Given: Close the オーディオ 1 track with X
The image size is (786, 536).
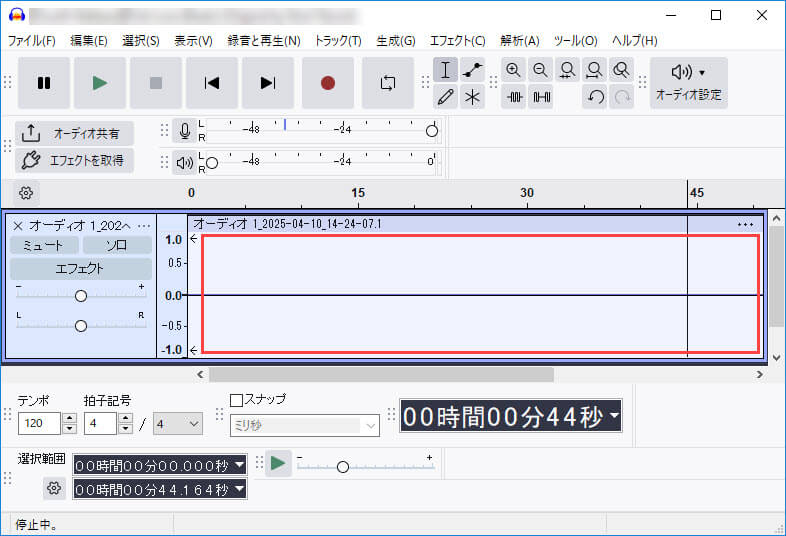Looking at the screenshot, I should (x=18, y=226).
